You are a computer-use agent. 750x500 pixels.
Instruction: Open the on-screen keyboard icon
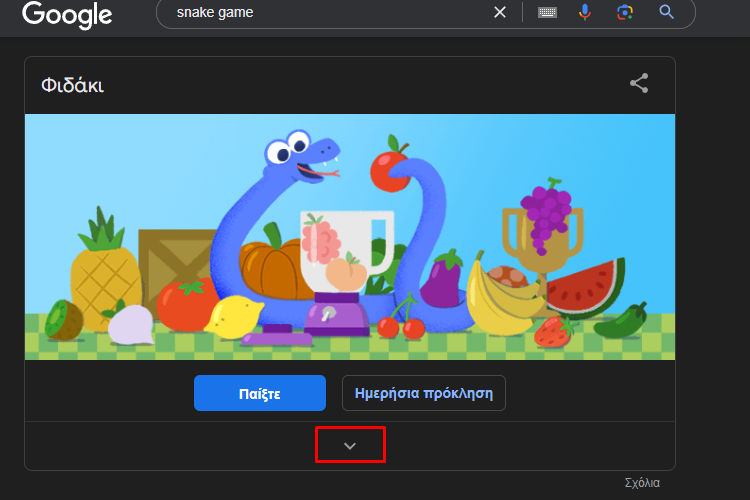[x=547, y=12]
